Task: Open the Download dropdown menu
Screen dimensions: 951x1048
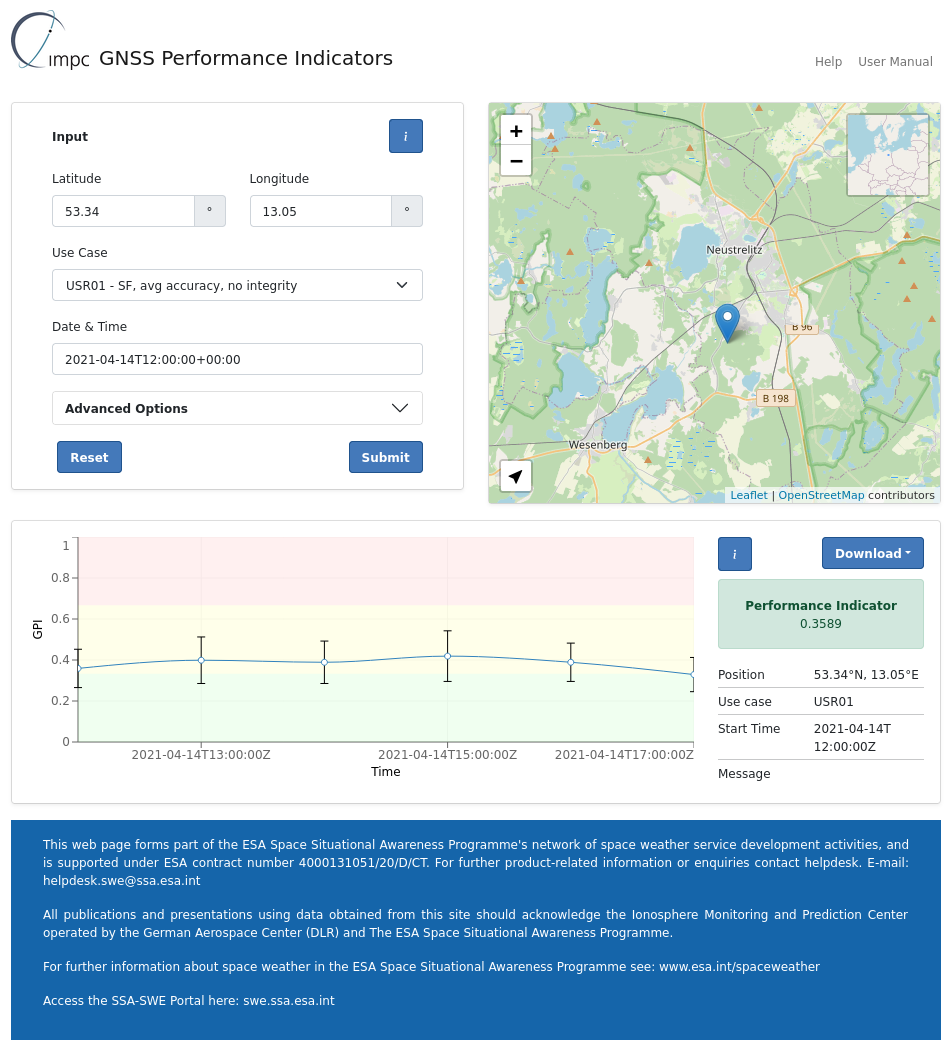Action: [x=872, y=554]
